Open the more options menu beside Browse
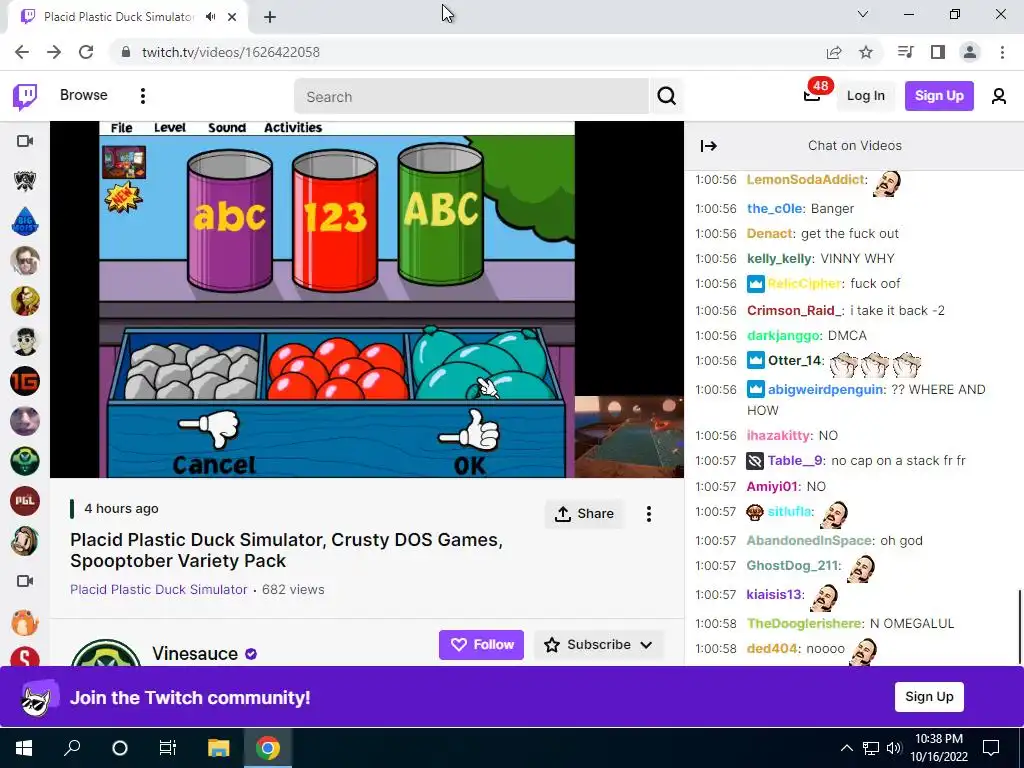Viewport: 1024px width, 768px height. [x=142, y=96]
